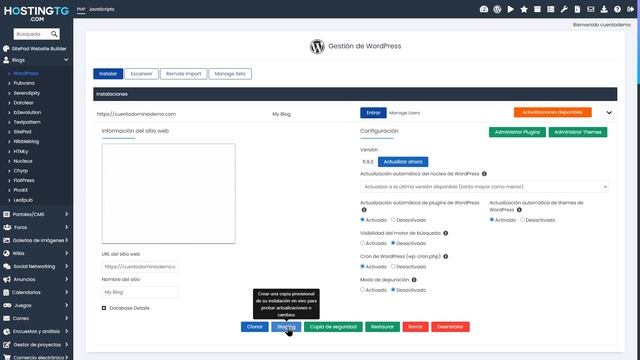The width and height of the screenshot is (640, 360).
Task: Switch to the Remote Import tab
Action: pyautogui.click(x=184, y=74)
